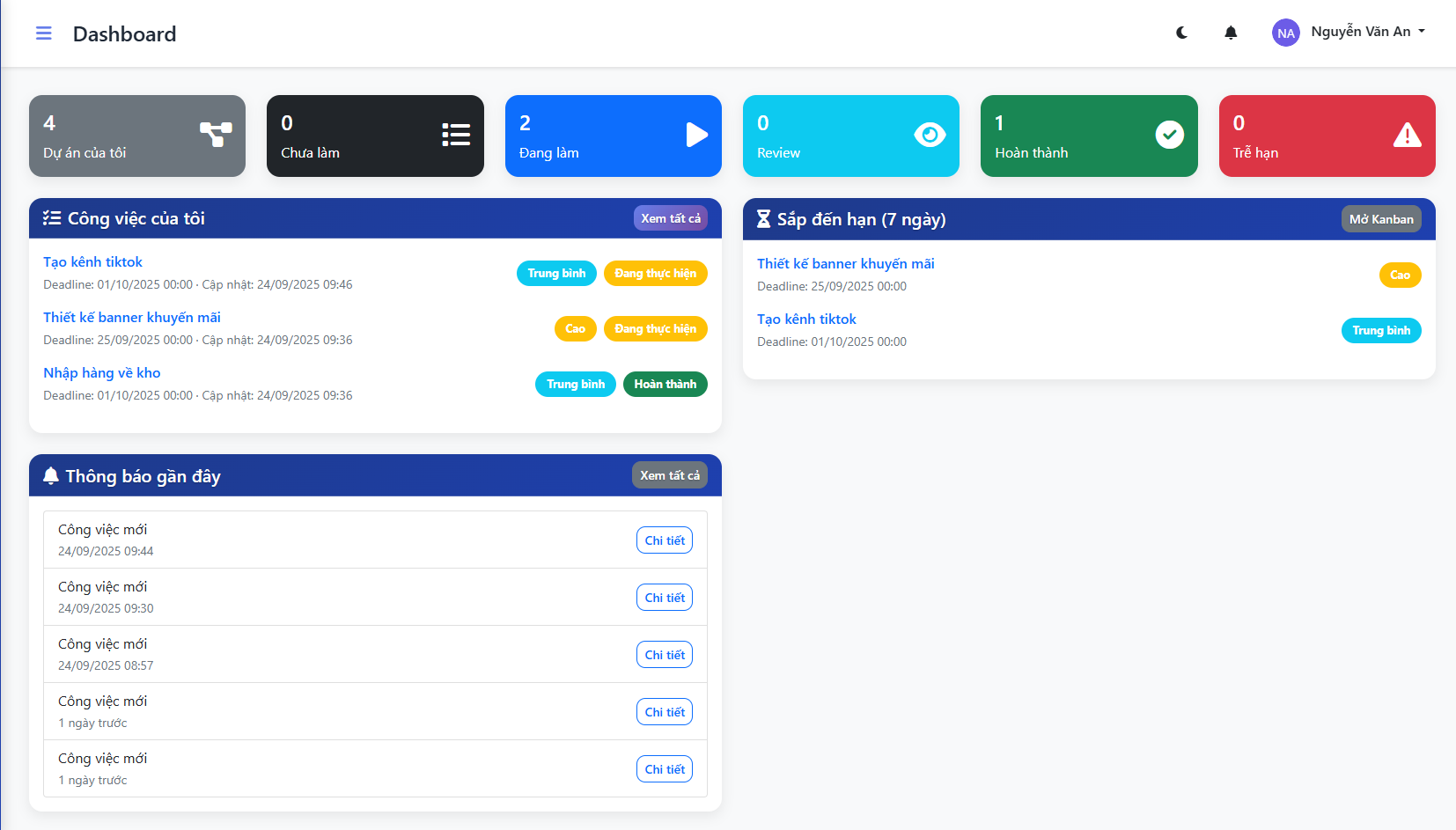
Task: Click Chi tiết for notification 24/09/2025 09:44
Action: coord(665,540)
